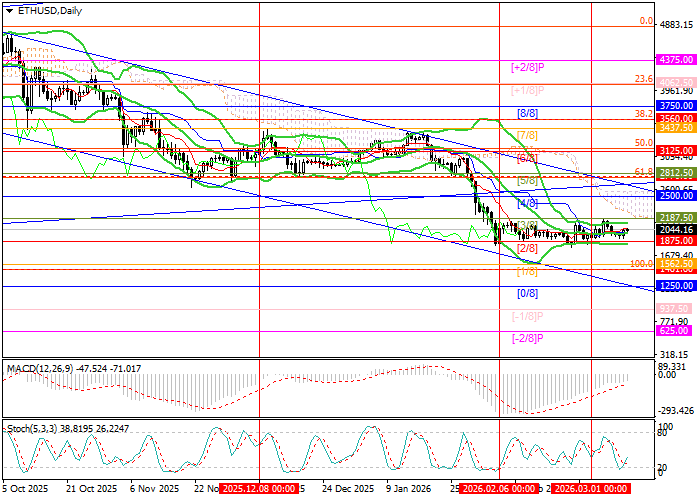The width and height of the screenshot is (700, 500).
Task: Click the triangle icon beside ETHUSD,Daily
Action: point(7,11)
